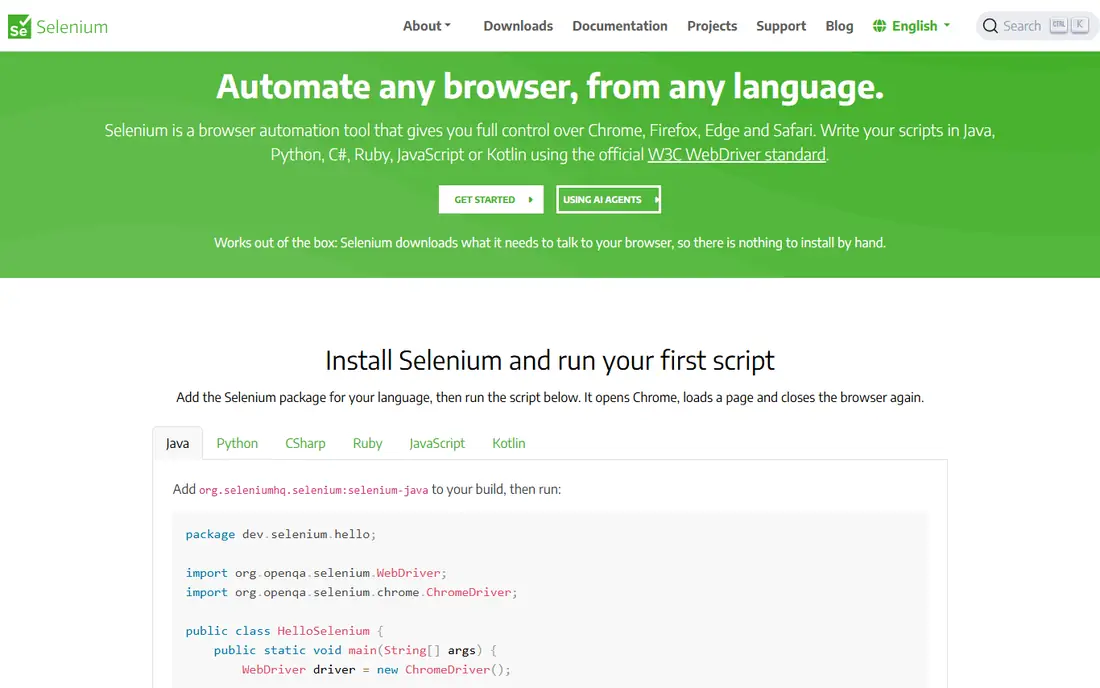The height and width of the screenshot is (688, 1100).
Task: Click 'public class HelloSelenium' code line
Action: 284,631
